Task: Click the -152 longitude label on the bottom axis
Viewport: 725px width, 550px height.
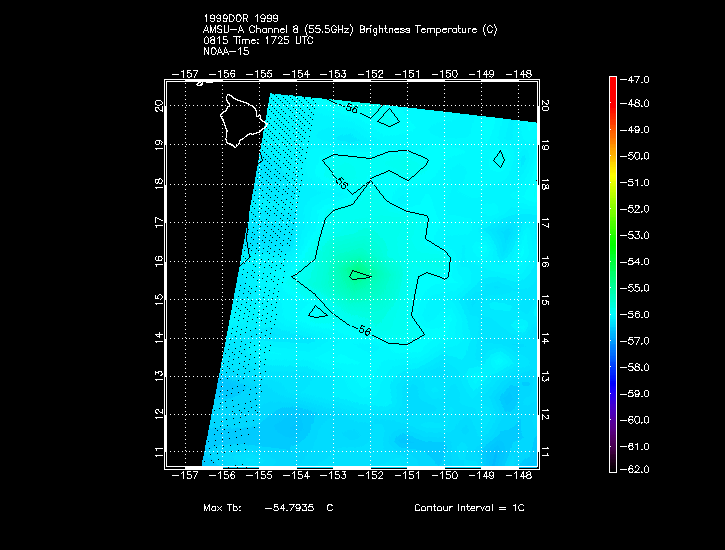Action: pyautogui.click(x=371, y=477)
